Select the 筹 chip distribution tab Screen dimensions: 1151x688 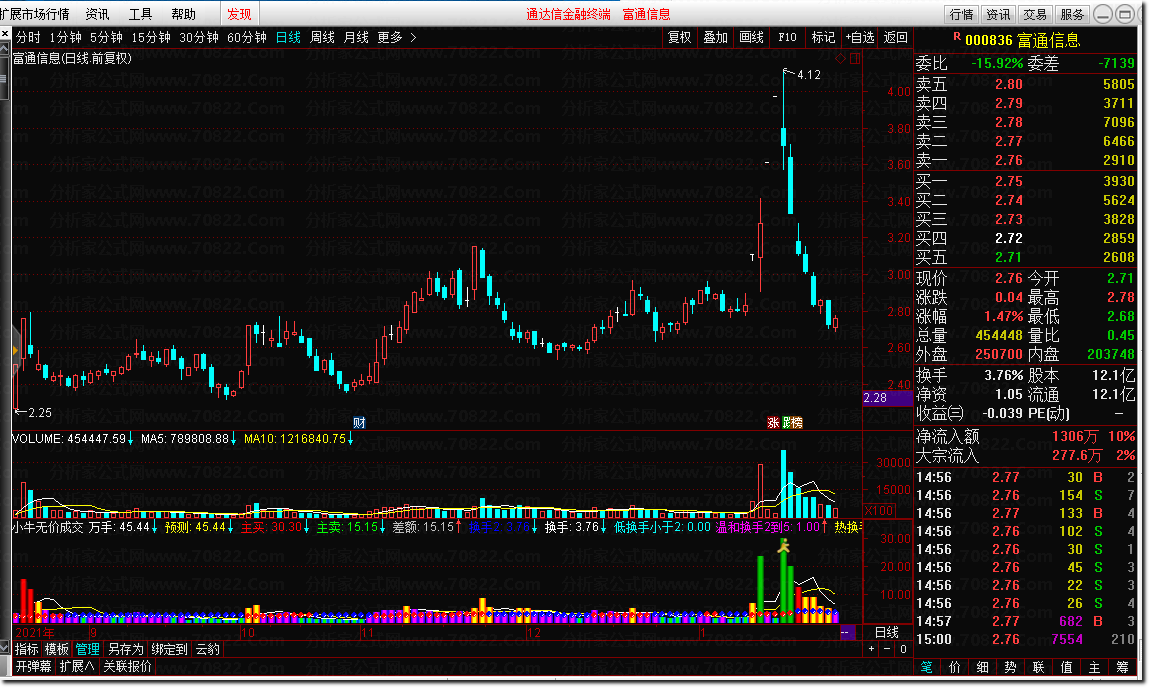pos(1122,667)
